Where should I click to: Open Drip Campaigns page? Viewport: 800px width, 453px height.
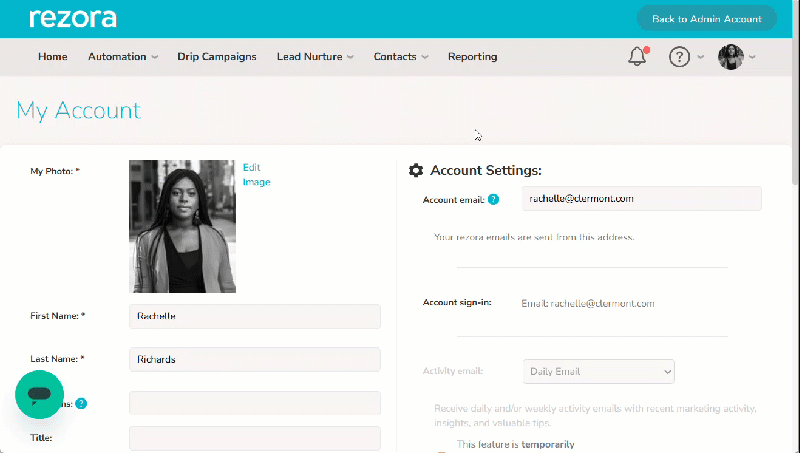217,57
